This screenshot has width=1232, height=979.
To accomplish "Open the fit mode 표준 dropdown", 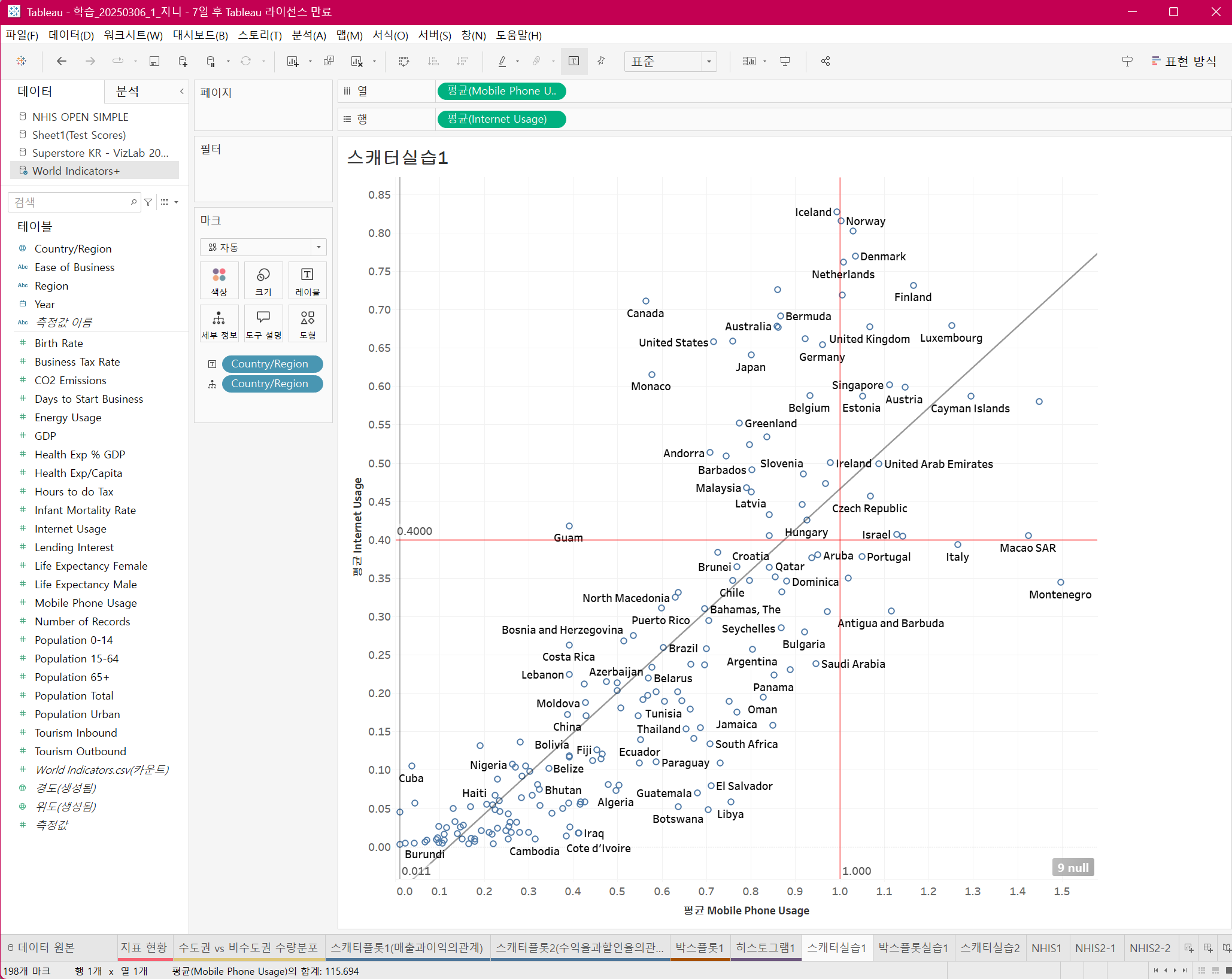I will [670, 61].
